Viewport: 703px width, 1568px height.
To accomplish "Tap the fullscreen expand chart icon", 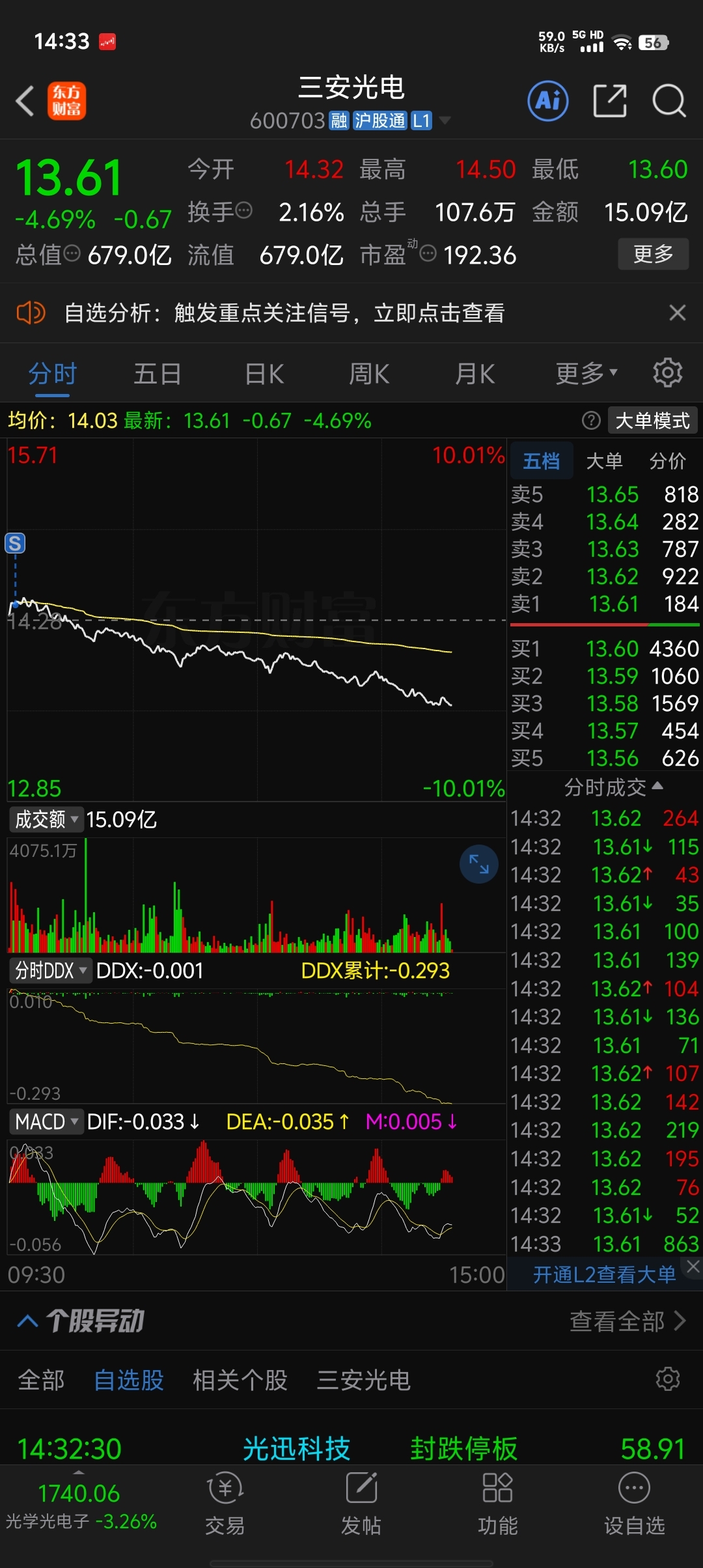I will coord(479,864).
